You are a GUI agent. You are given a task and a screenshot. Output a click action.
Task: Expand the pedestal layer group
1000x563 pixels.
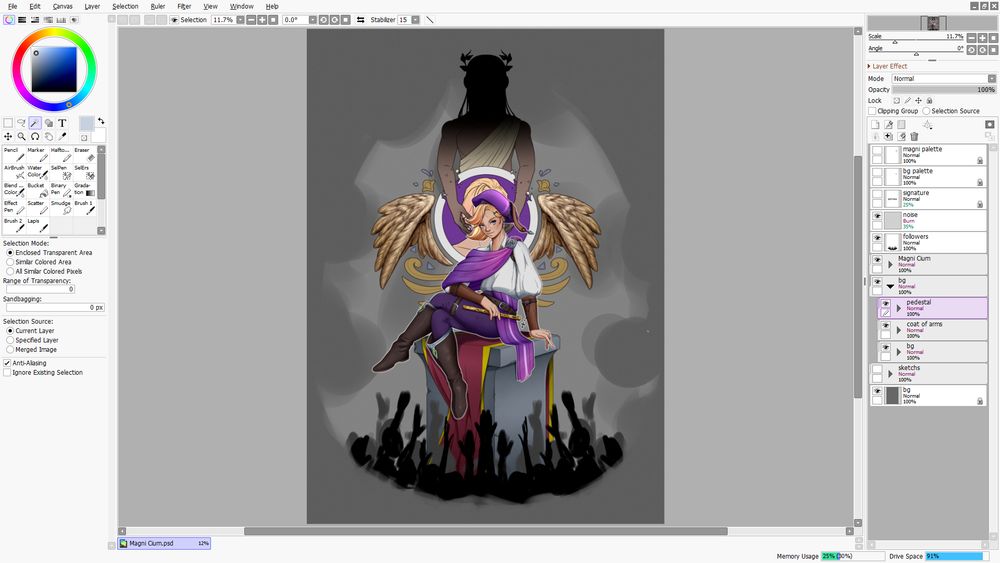[x=899, y=308]
